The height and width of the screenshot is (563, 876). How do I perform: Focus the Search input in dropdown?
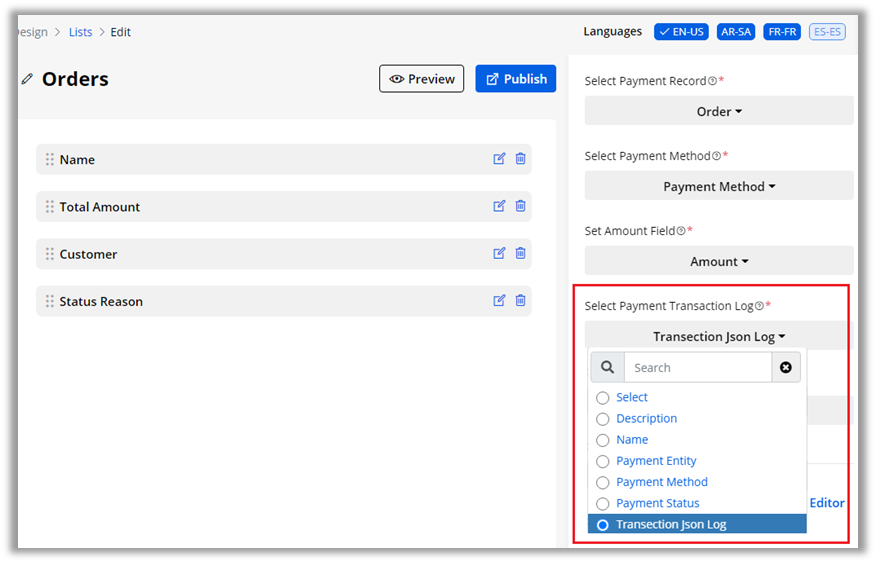698,368
